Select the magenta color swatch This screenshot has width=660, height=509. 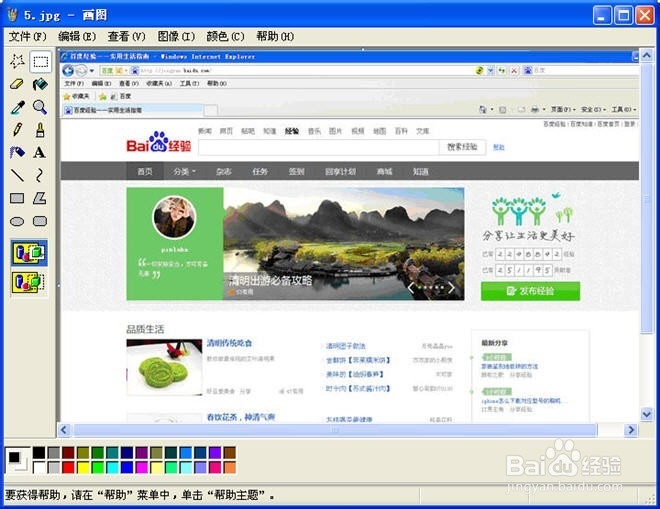click(x=141, y=467)
